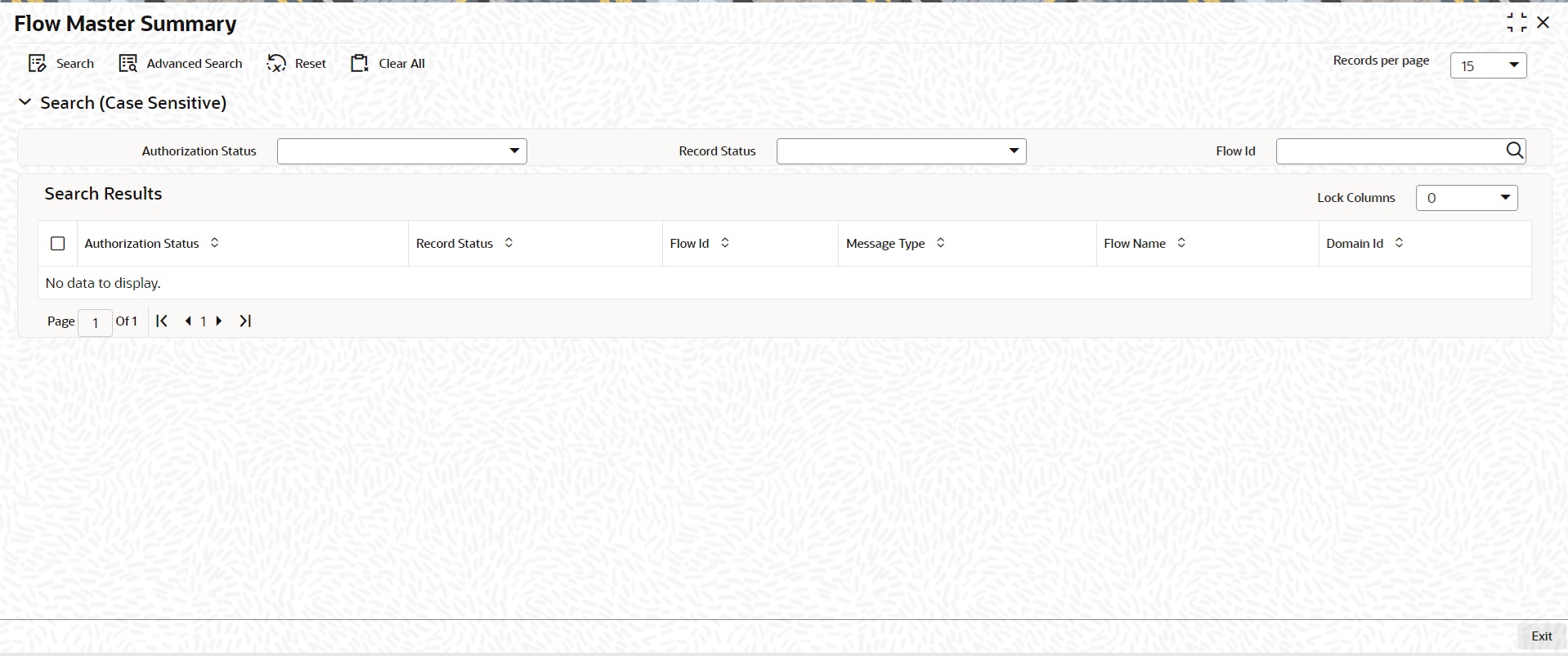
Task: Sort by Authorization Status column
Action: (215, 243)
